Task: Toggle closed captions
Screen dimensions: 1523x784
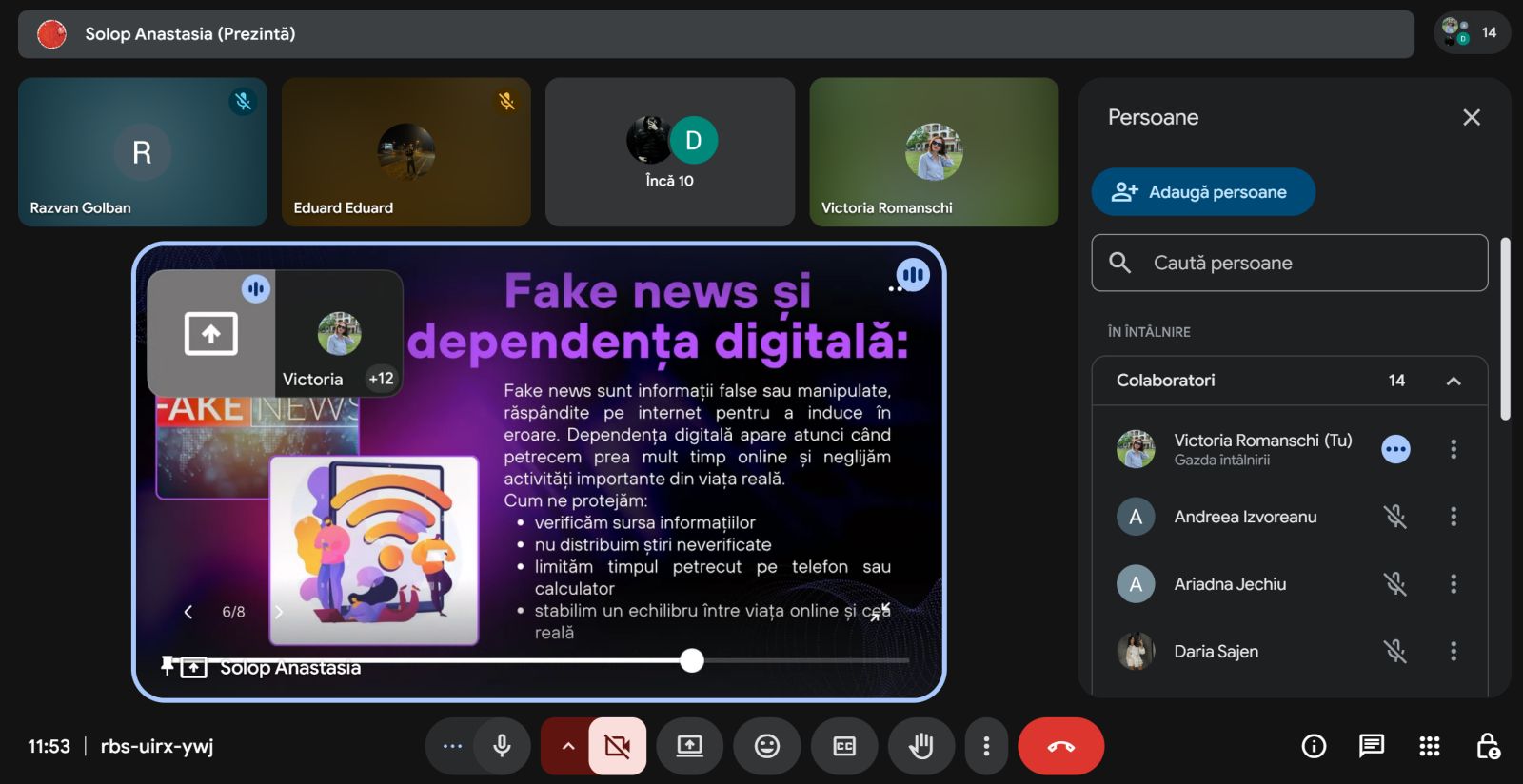Action: click(x=843, y=747)
